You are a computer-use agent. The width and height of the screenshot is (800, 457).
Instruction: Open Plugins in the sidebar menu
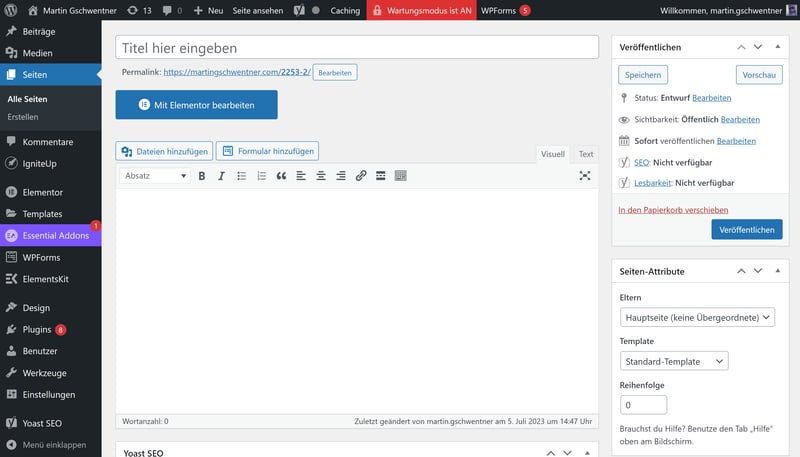[36, 329]
